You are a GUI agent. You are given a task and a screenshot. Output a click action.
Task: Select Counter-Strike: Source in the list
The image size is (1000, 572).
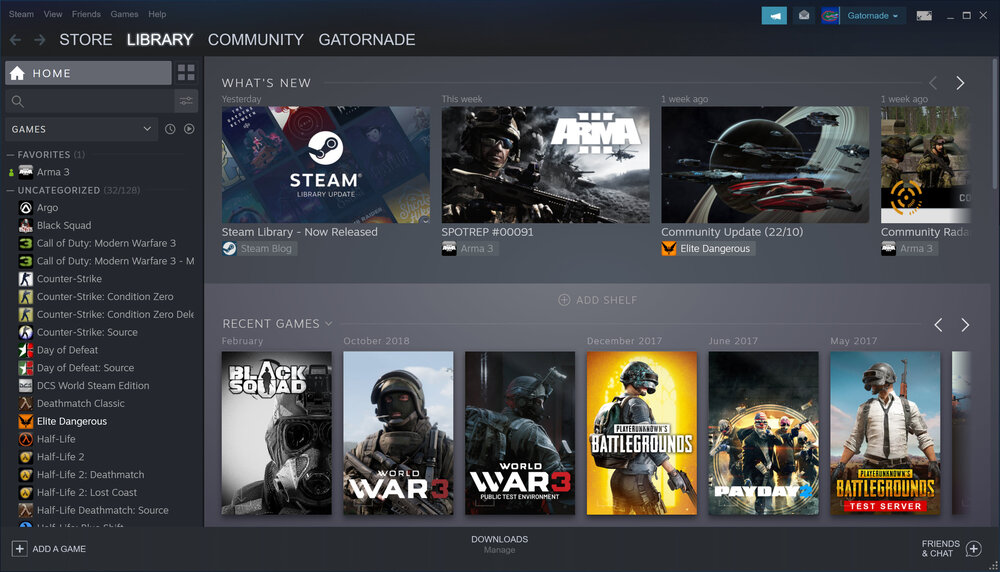click(87, 332)
